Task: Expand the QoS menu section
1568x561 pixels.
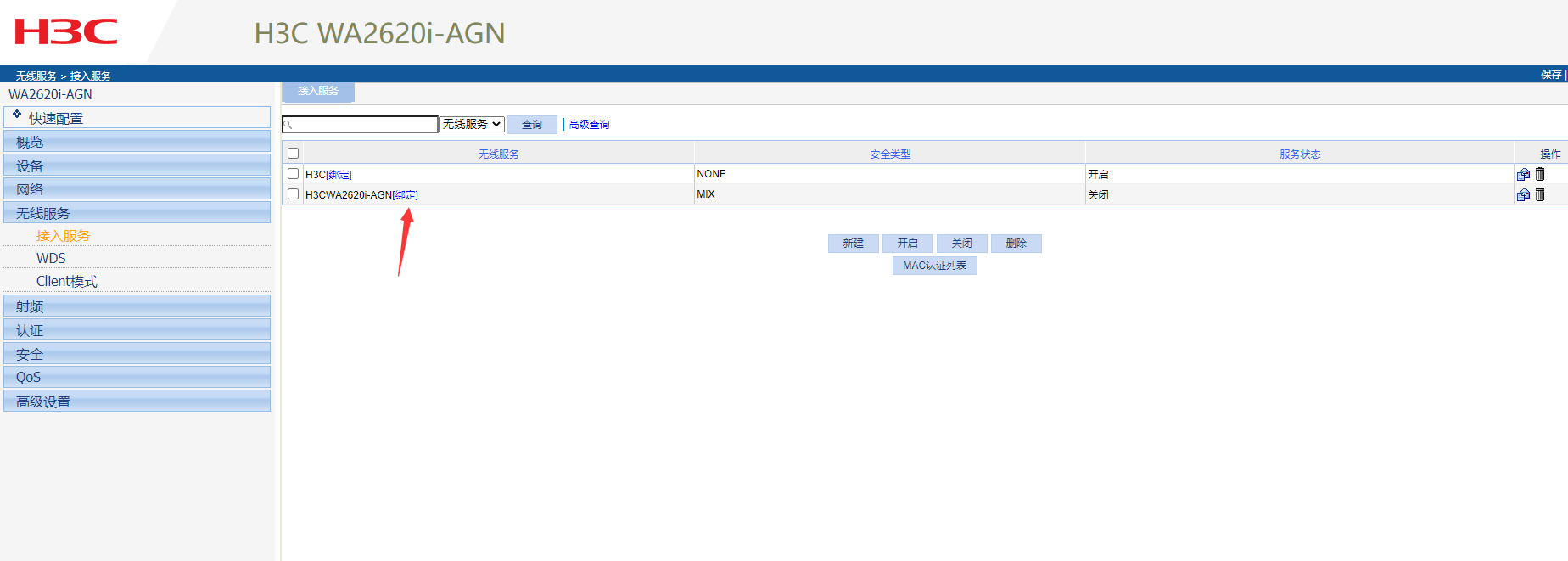Action: 137,377
